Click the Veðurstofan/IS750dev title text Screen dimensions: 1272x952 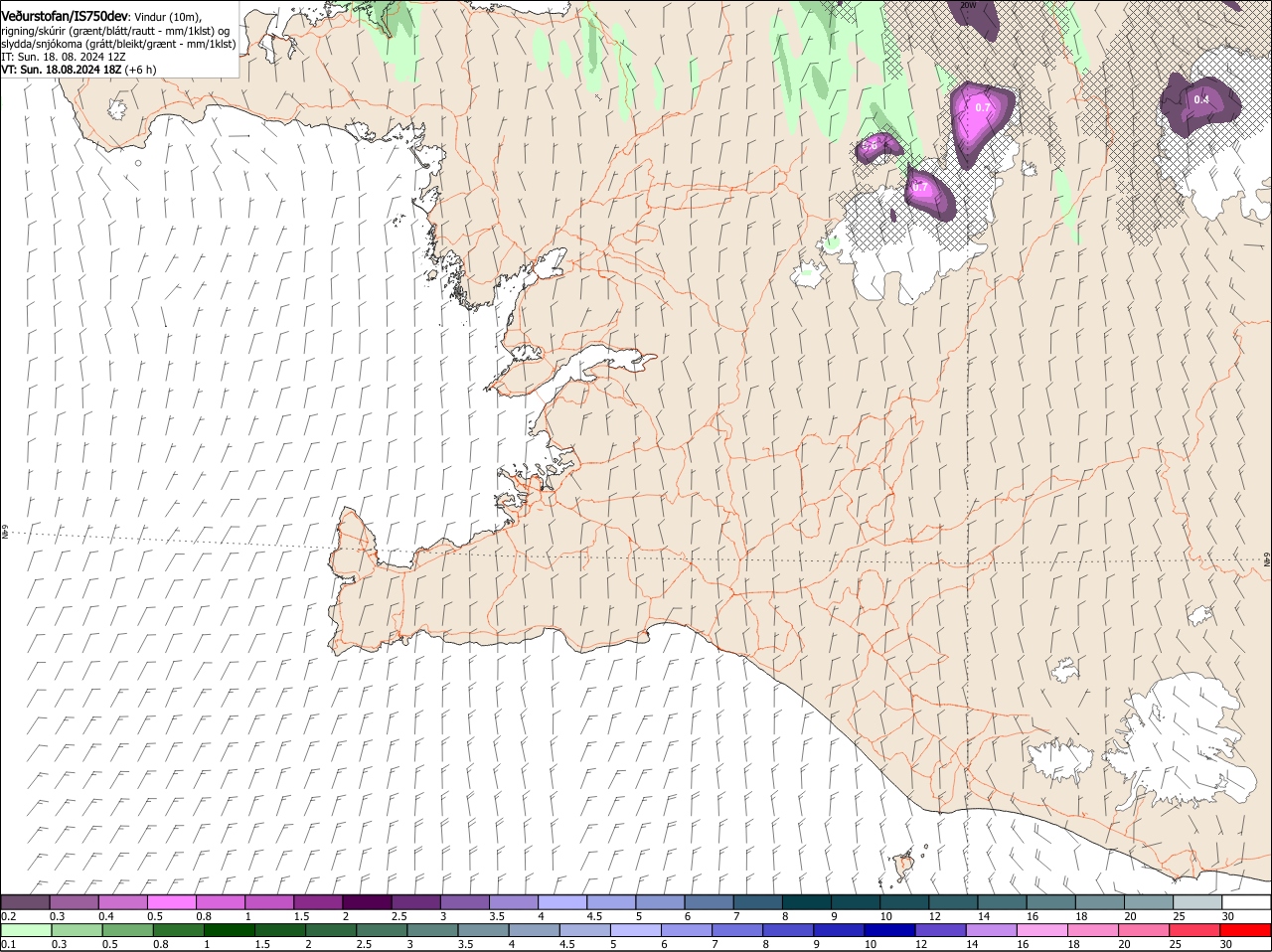65,16
